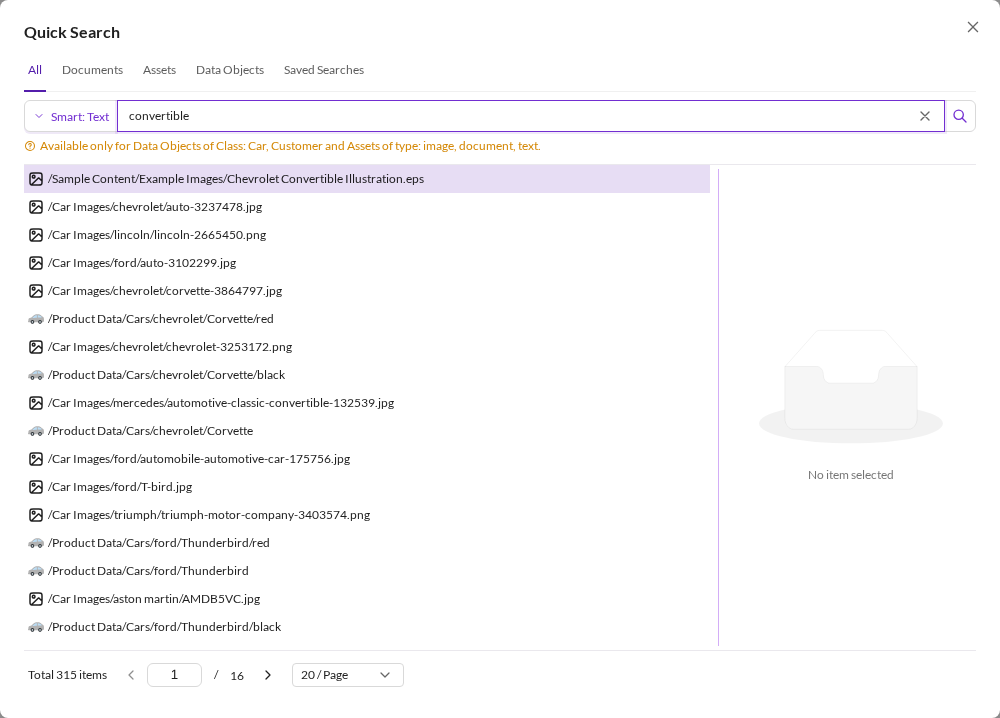
Task: Go to the previous results page
Action: (131, 675)
